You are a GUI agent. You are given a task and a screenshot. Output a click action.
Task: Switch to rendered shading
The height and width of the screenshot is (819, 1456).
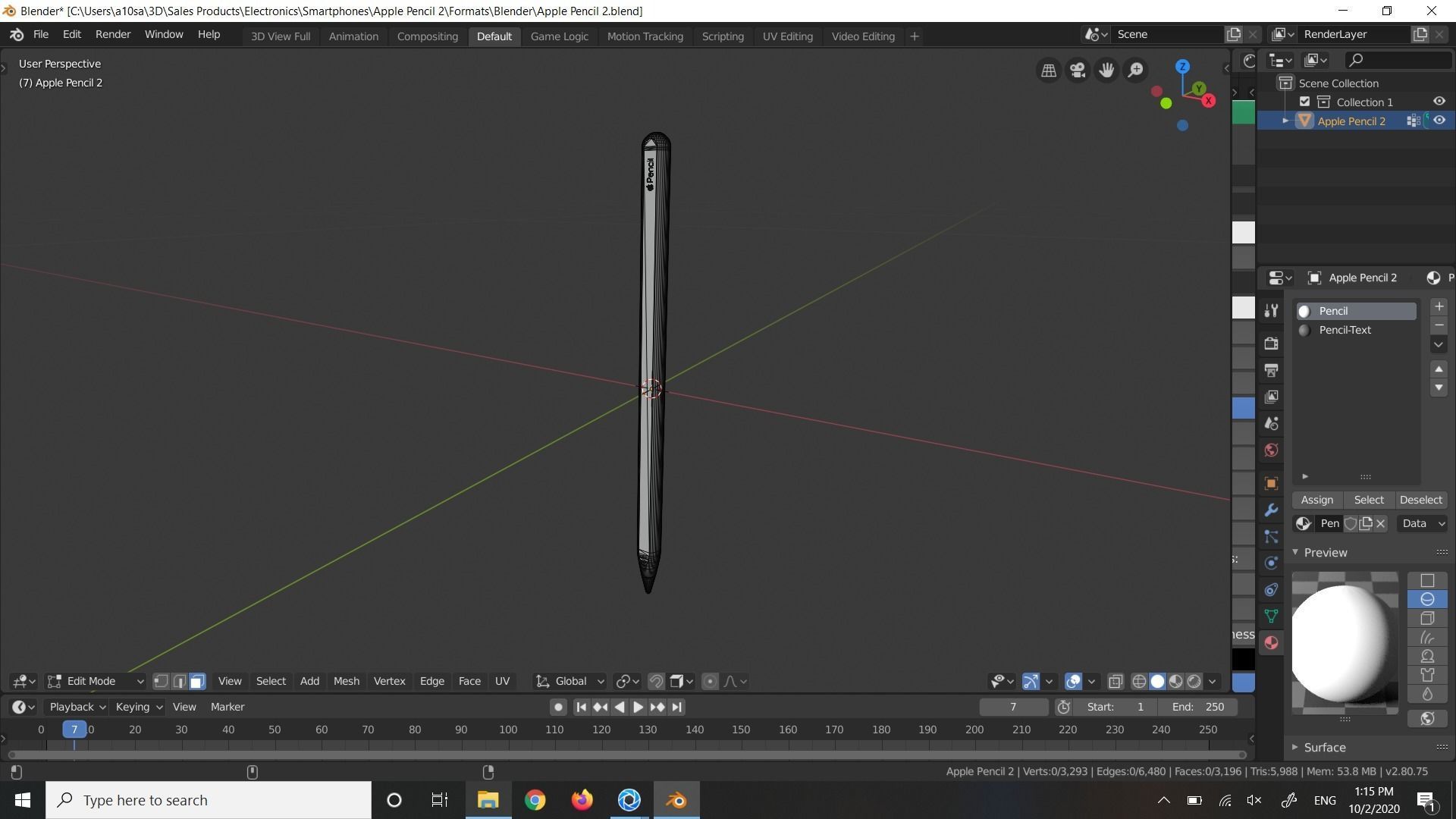(1194, 681)
